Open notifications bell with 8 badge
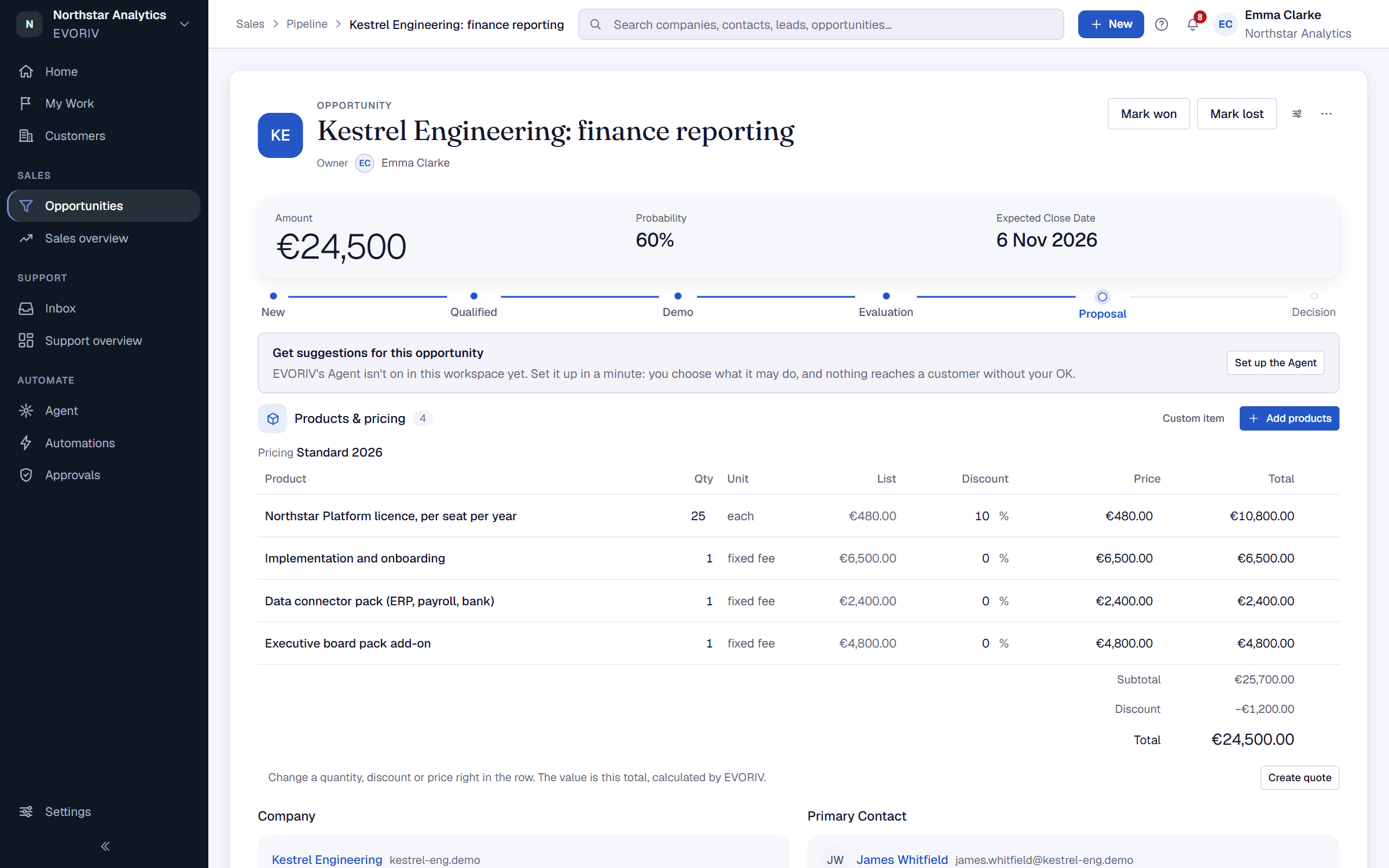The width and height of the screenshot is (1389, 868). [x=1193, y=24]
